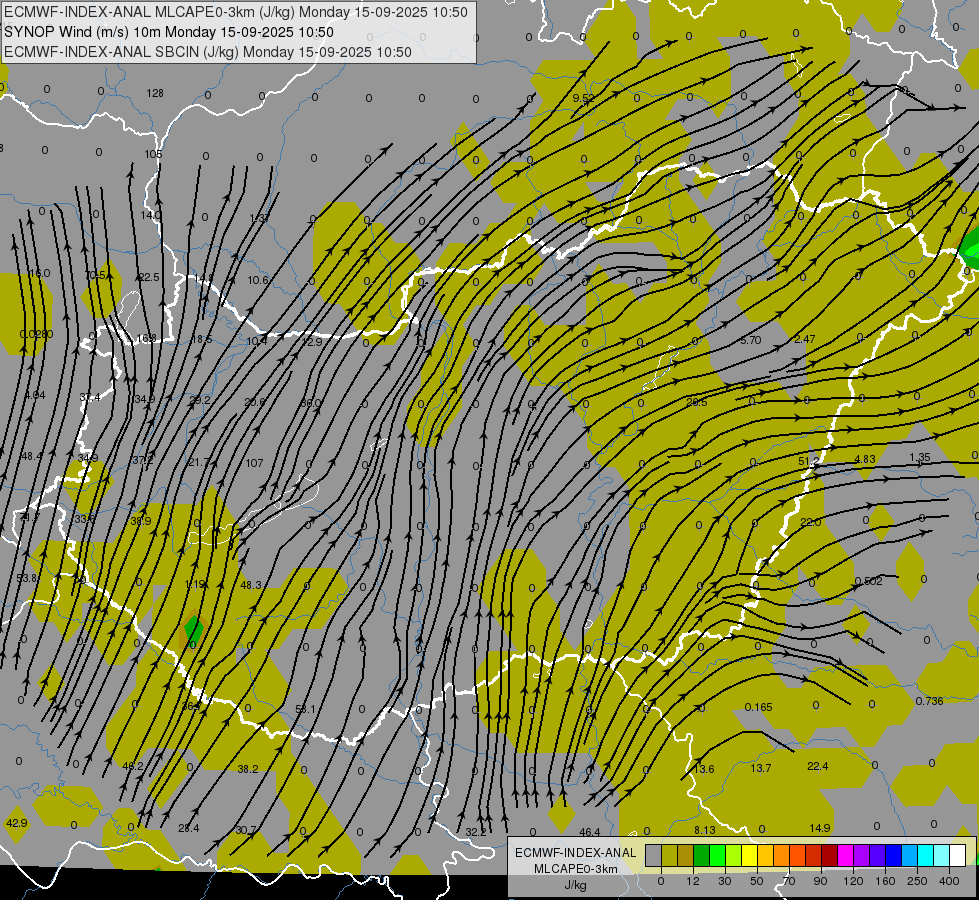Click the magenta legend swatch
The width and height of the screenshot is (979, 900).
pos(845,855)
